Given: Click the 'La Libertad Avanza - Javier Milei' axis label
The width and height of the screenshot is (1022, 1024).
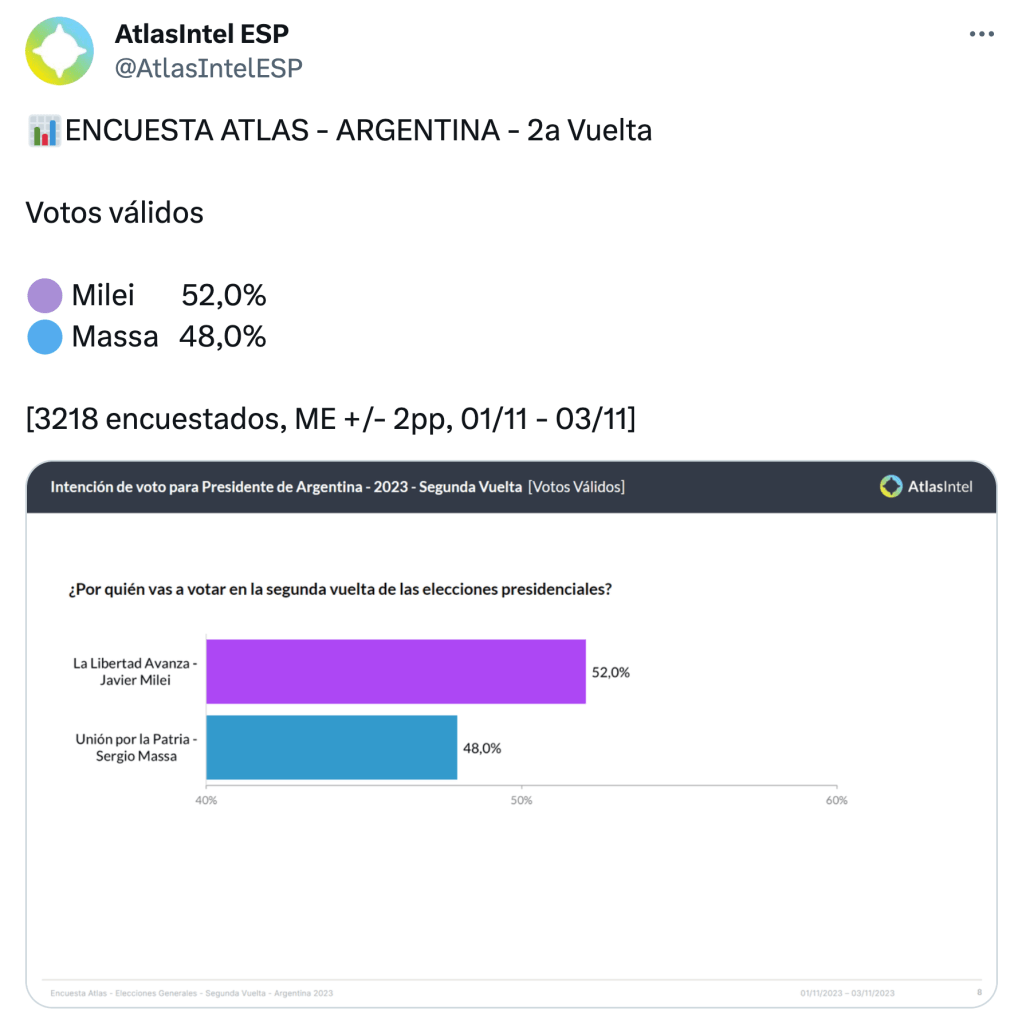Looking at the screenshot, I should 135,672.
